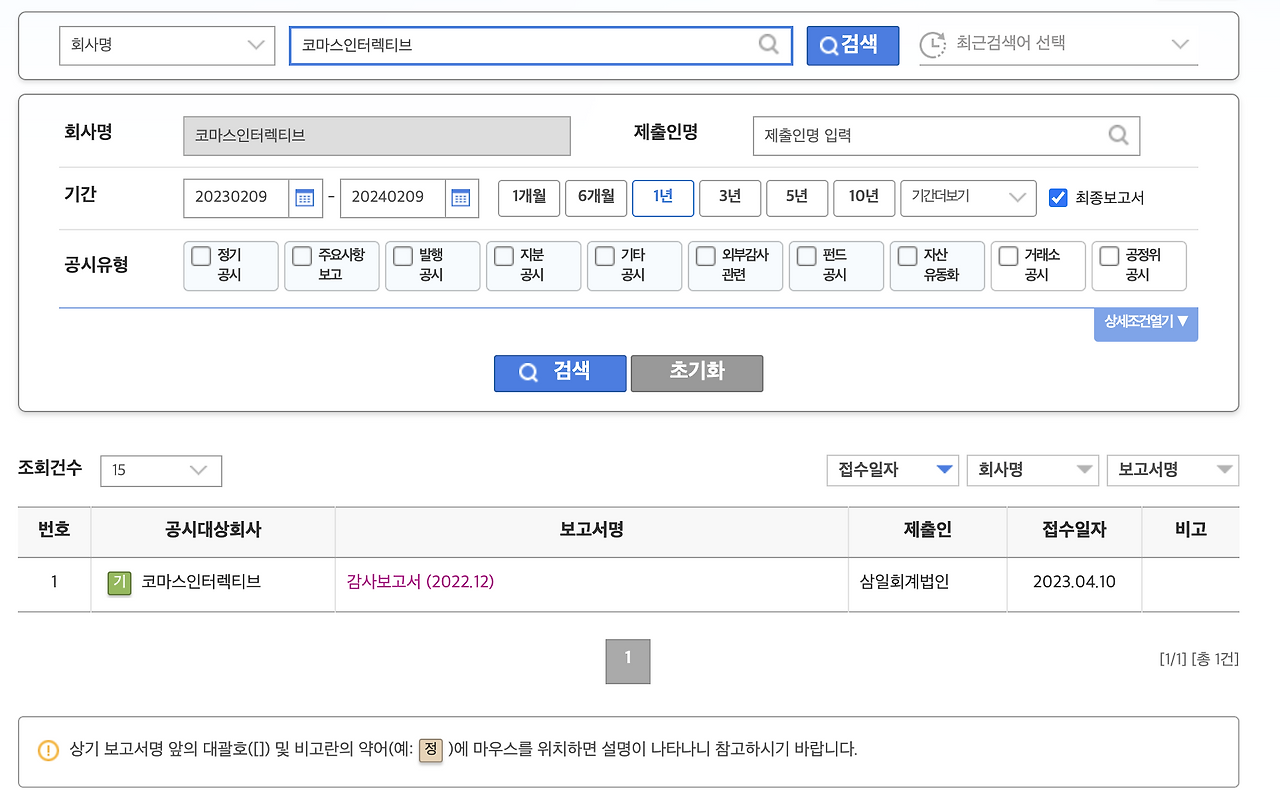Open the 기간더보기 period dropdown

coord(967,198)
